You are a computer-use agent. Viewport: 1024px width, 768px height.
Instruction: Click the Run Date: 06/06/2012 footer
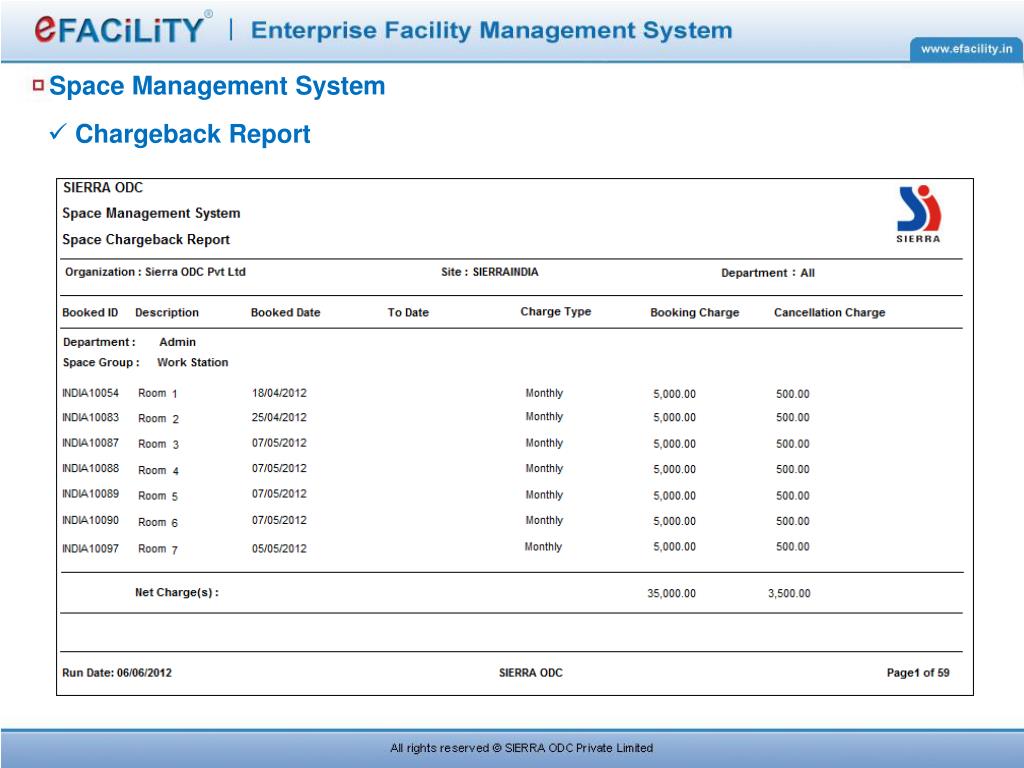117,673
